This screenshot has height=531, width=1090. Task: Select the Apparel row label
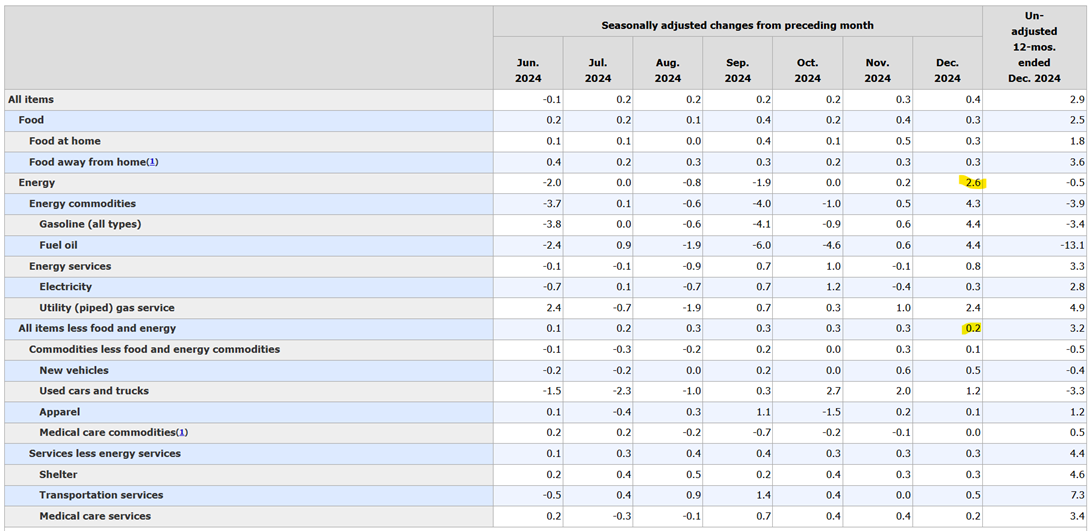(60, 412)
